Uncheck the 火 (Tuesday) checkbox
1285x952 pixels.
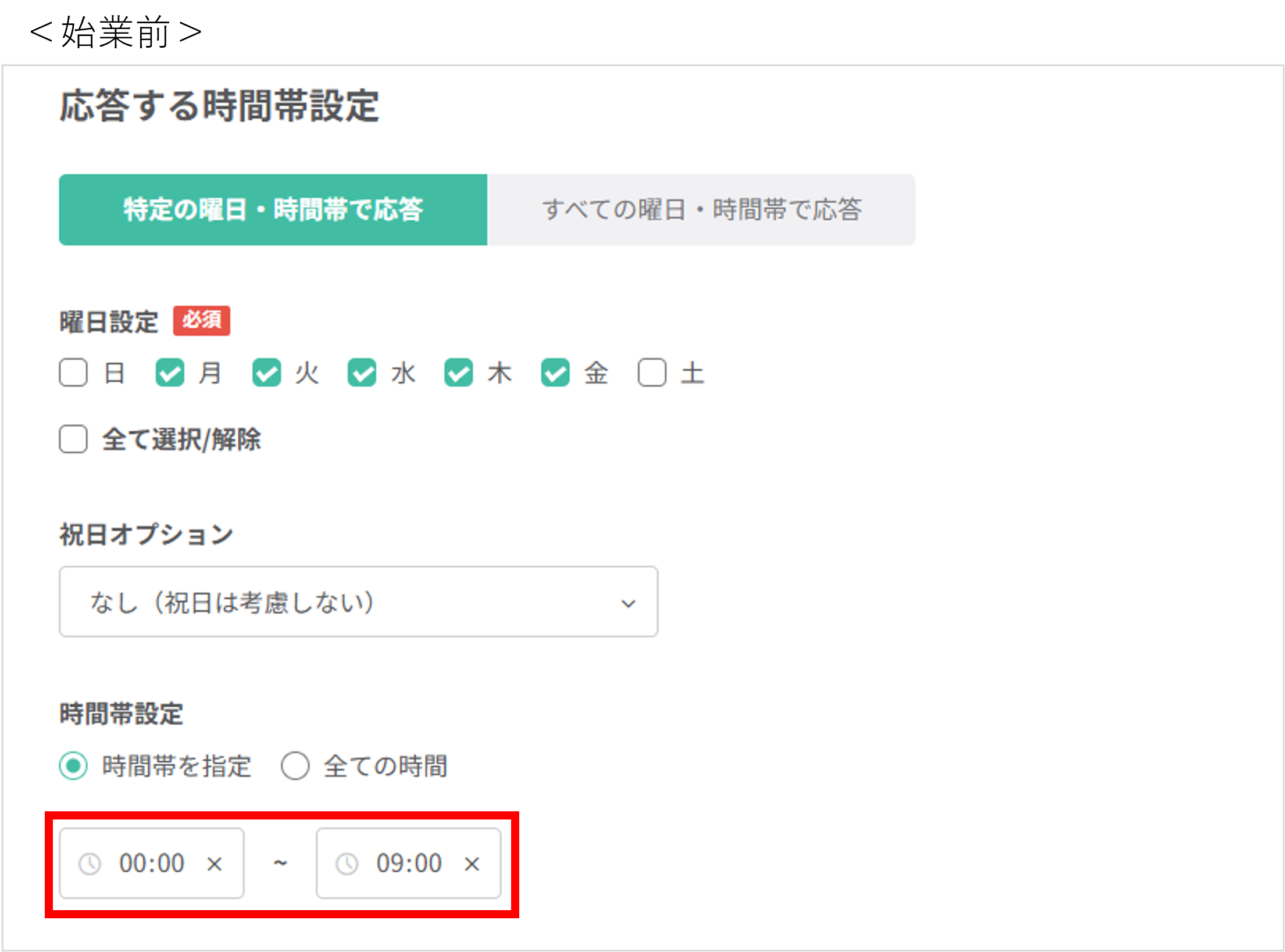[x=266, y=373]
